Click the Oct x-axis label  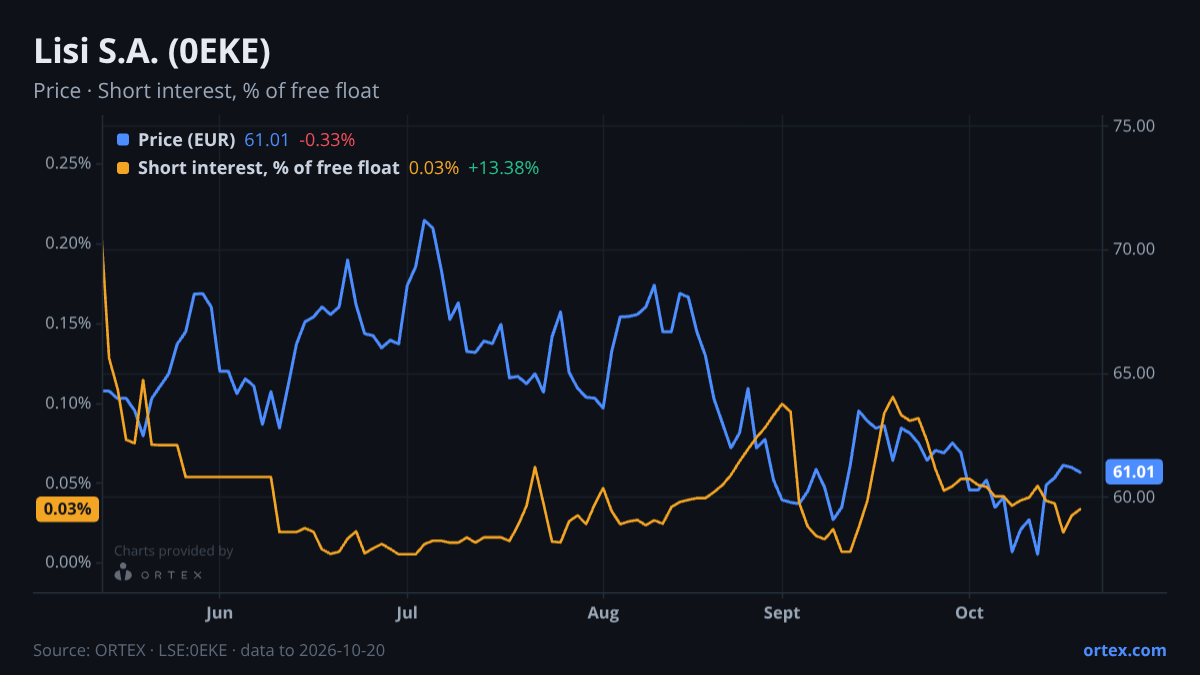[x=969, y=612]
